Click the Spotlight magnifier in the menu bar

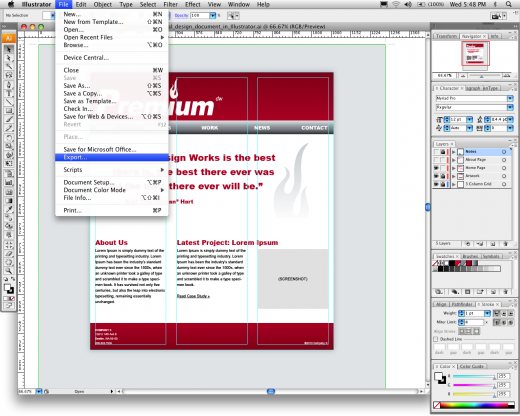[509, 4]
